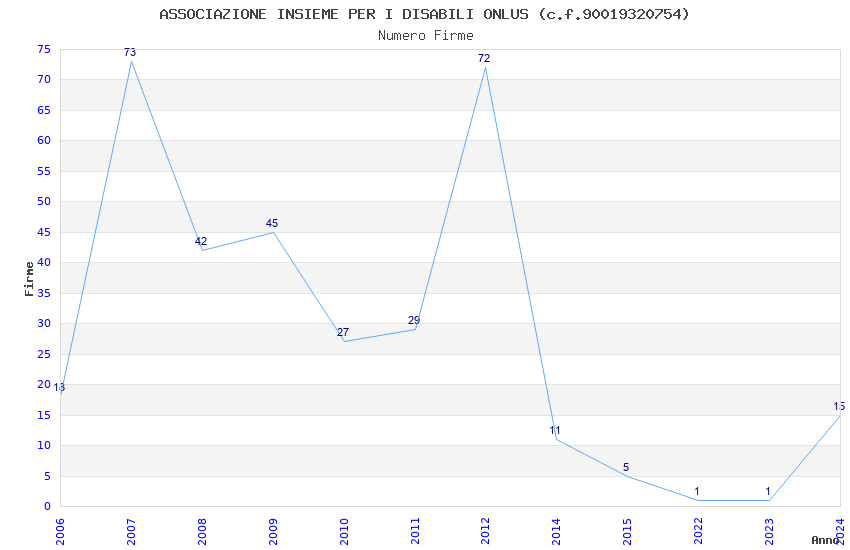Select the 2012 year label on x-axis
This screenshot has width=850, height=550.
point(485,532)
